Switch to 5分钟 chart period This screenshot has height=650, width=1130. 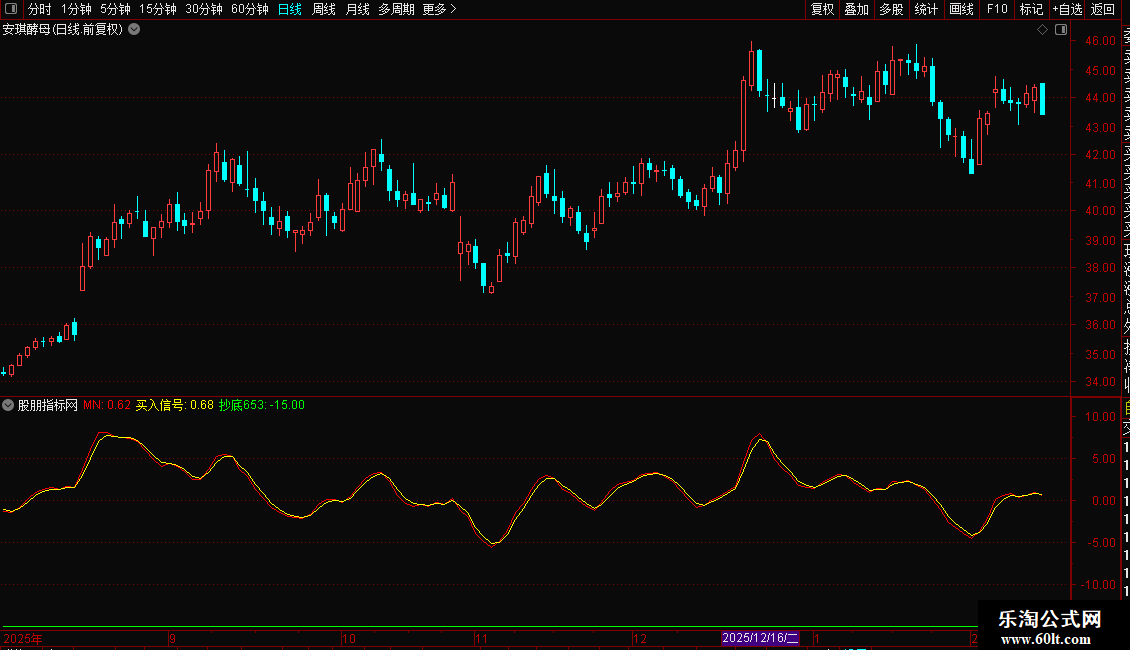(115, 10)
